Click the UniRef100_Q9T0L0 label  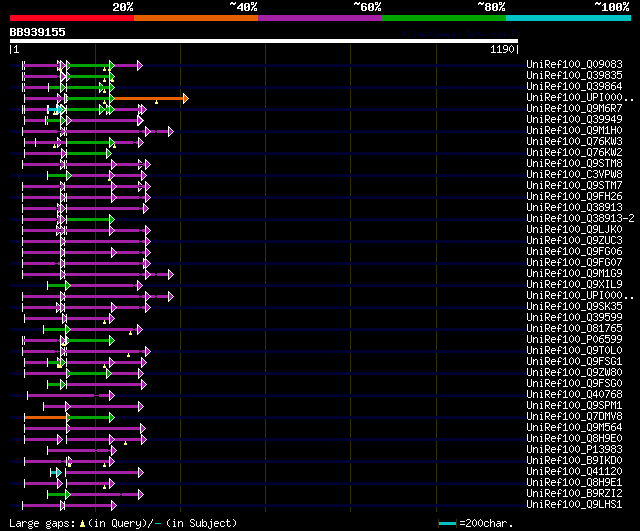[574, 351]
